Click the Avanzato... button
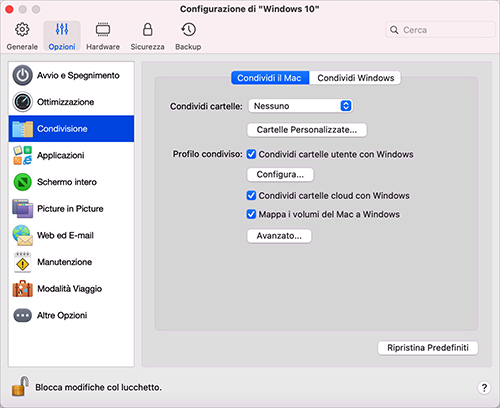500x408 pixels. point(279,236)
